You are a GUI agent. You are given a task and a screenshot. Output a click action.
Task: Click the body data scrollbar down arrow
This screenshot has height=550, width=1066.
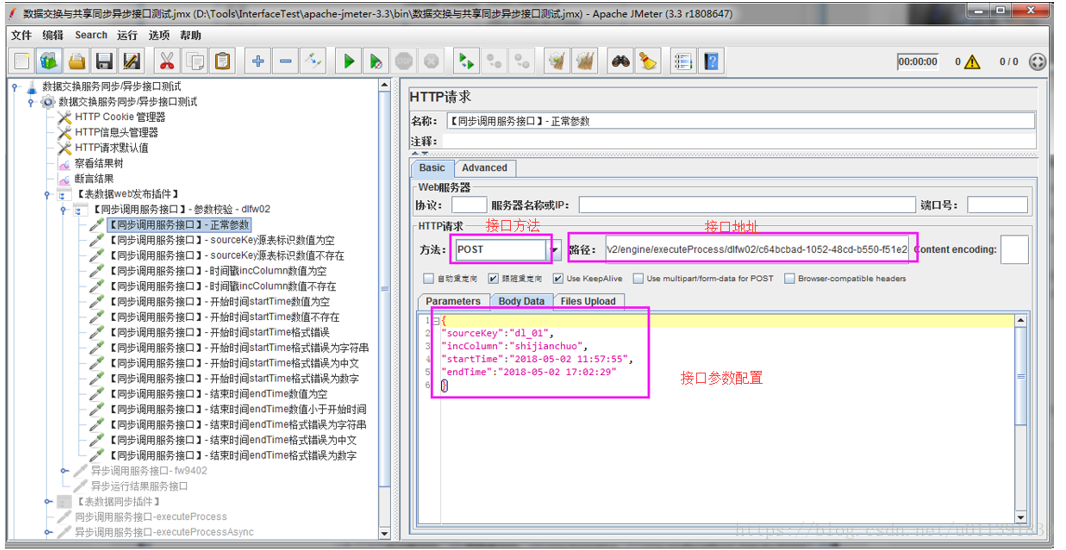1020,517
